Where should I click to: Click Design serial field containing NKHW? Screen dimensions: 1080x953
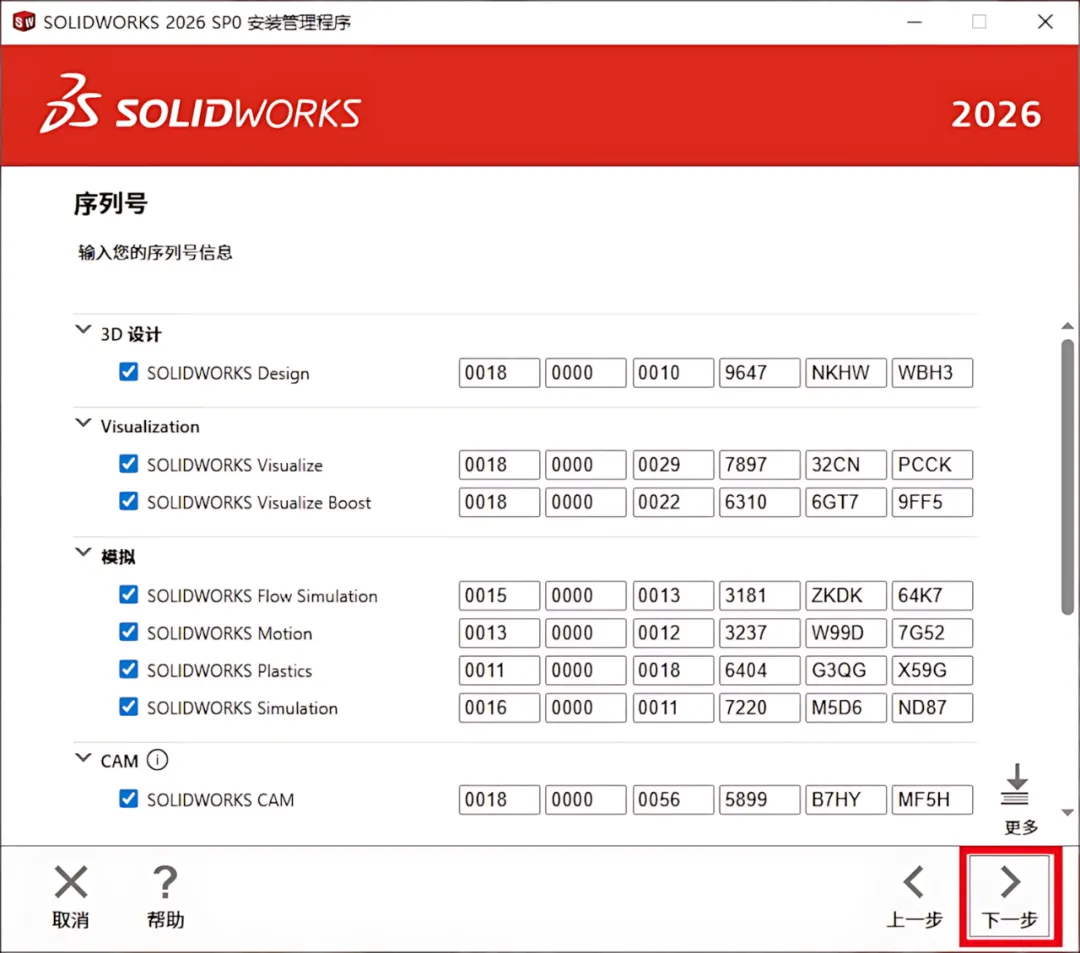[x=846, y=373]
